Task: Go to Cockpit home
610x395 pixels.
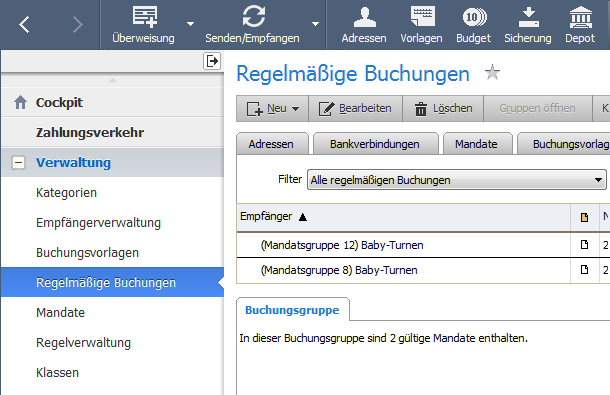Action: point(112,102)
